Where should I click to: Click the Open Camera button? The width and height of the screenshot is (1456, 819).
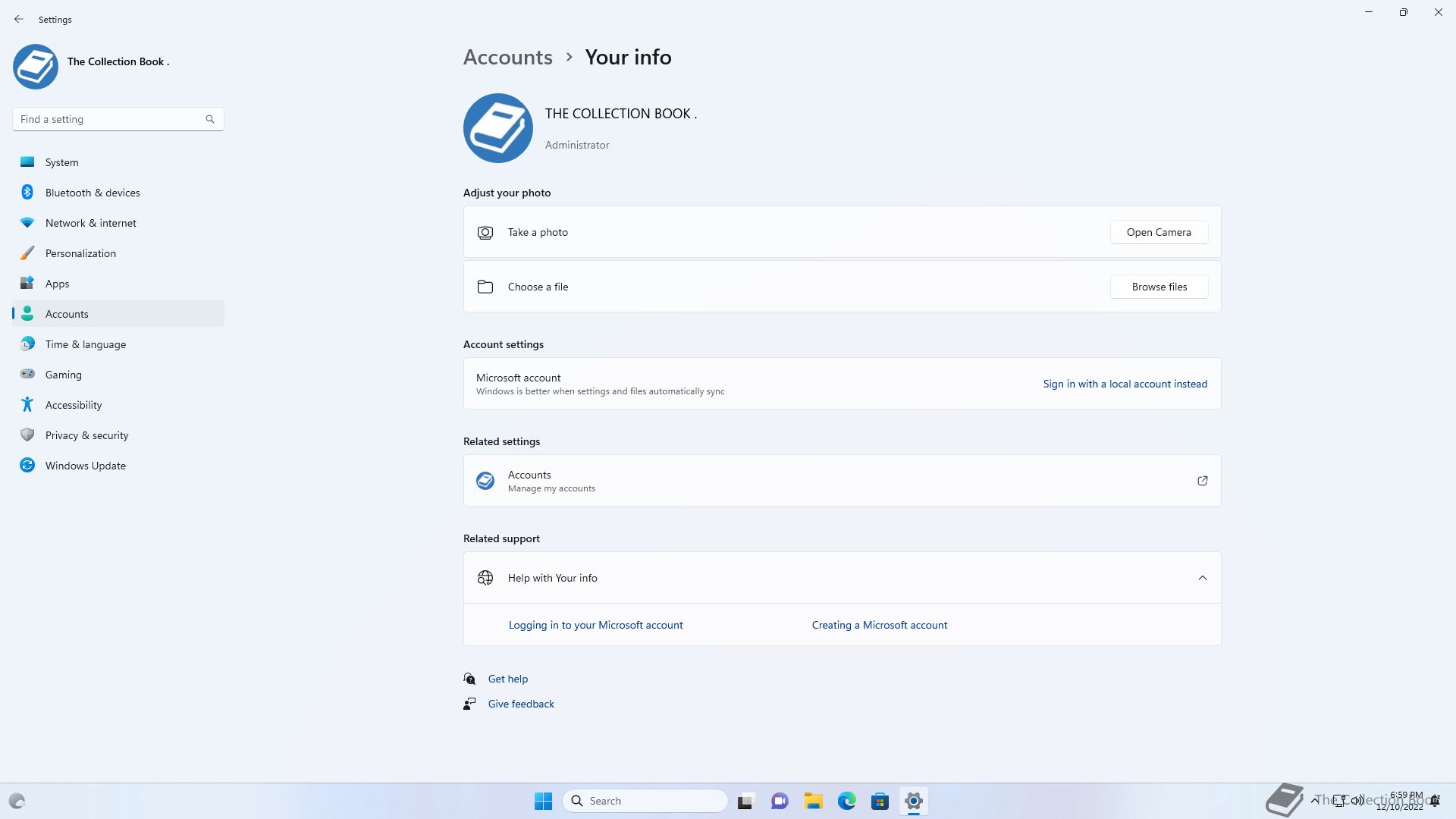tap(1159, 232)
